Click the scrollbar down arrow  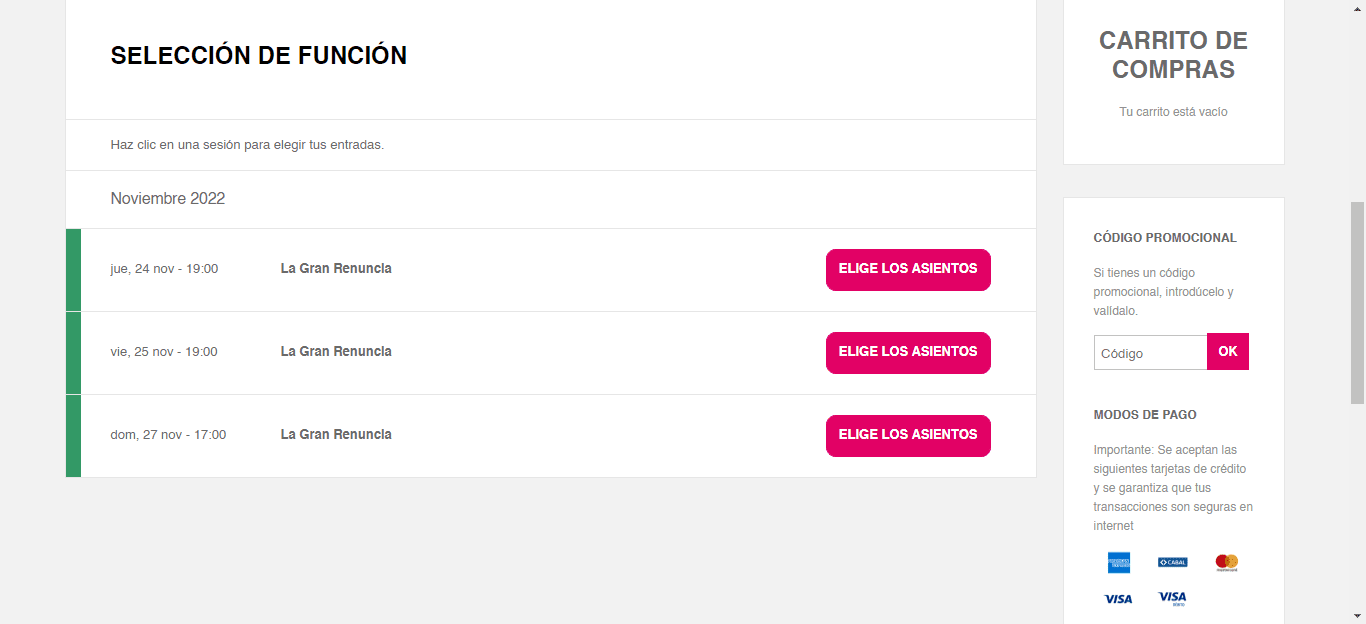[x=1357, y=617]
